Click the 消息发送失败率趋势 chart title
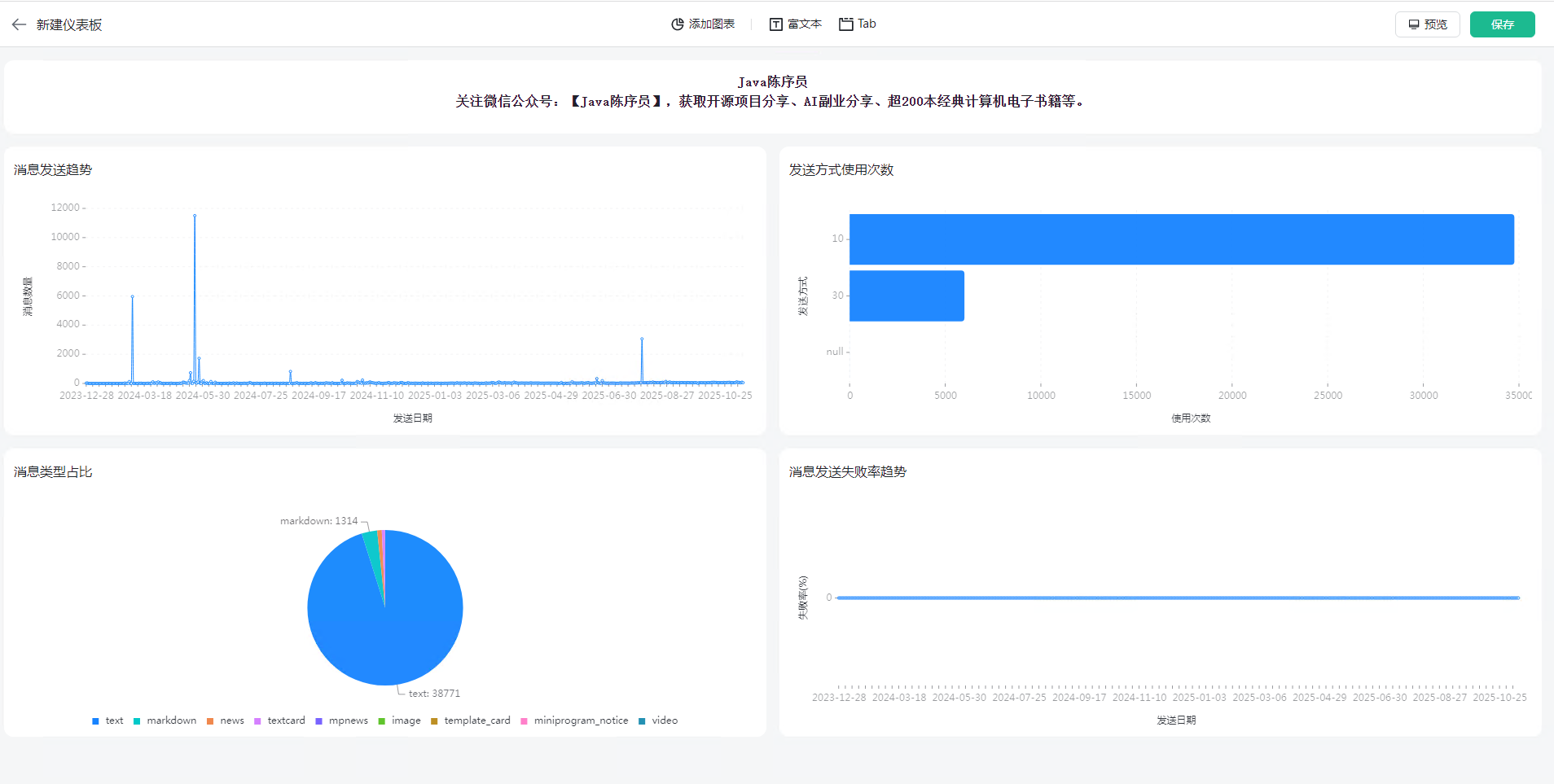The image size is (1554, 784). pos(847,472)
